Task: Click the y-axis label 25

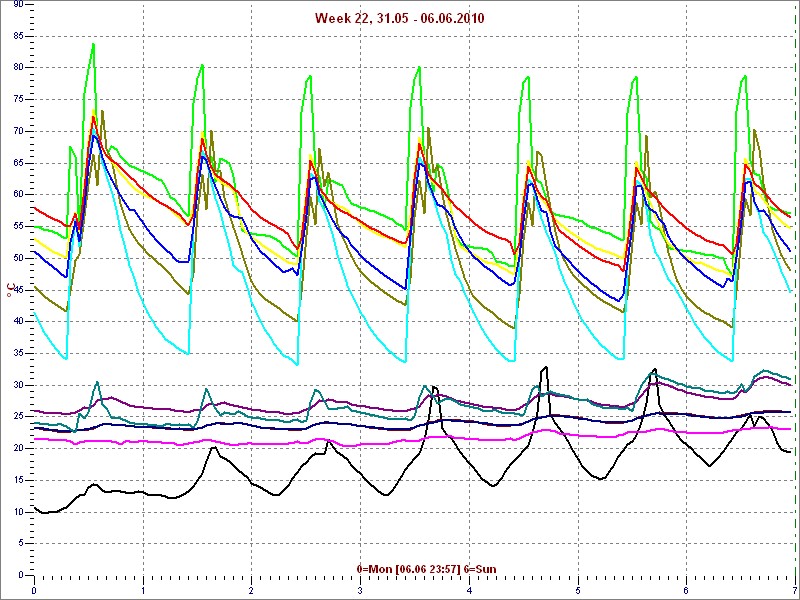Action: coord(18,417)
